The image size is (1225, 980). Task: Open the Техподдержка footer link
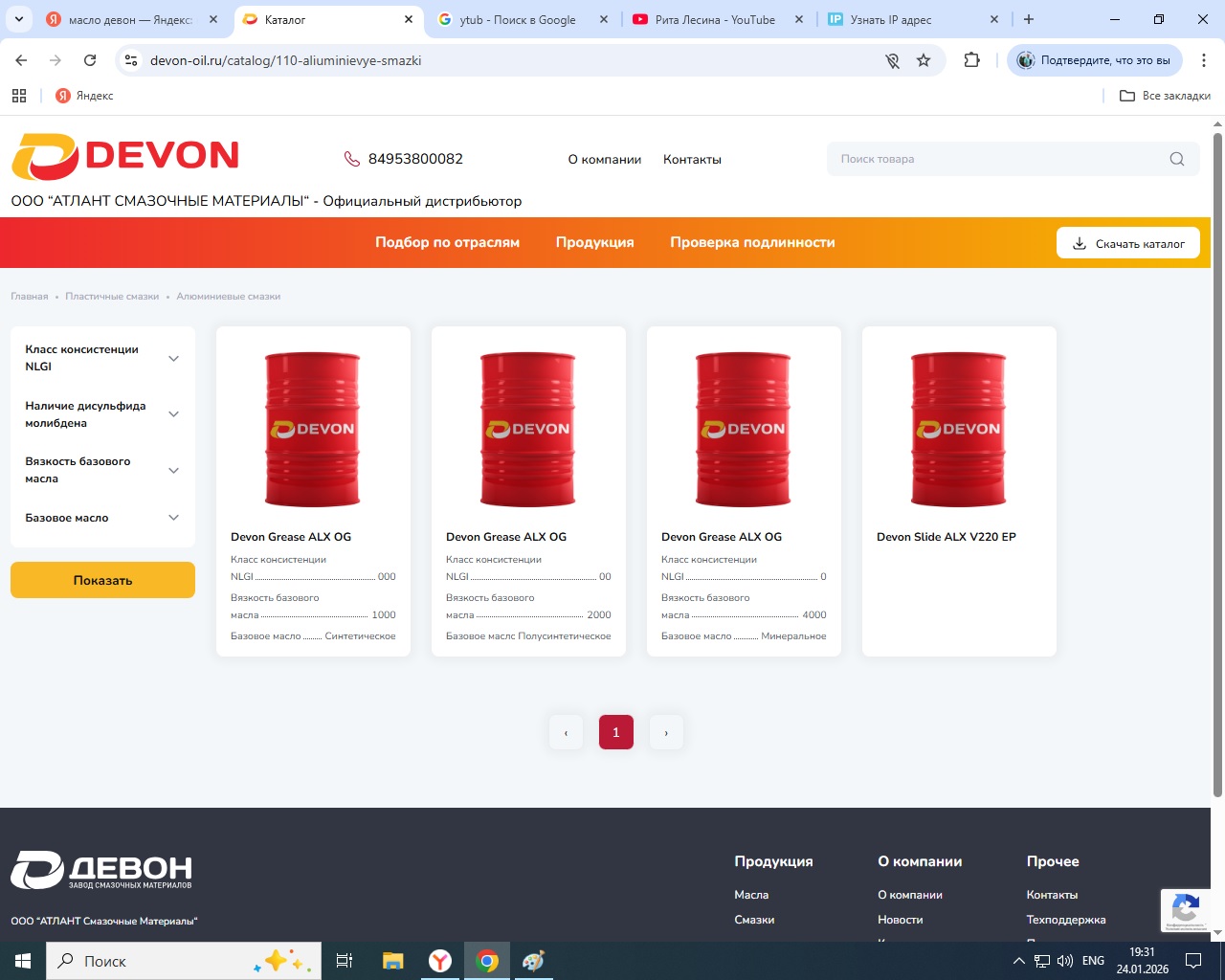(1066, 920)
